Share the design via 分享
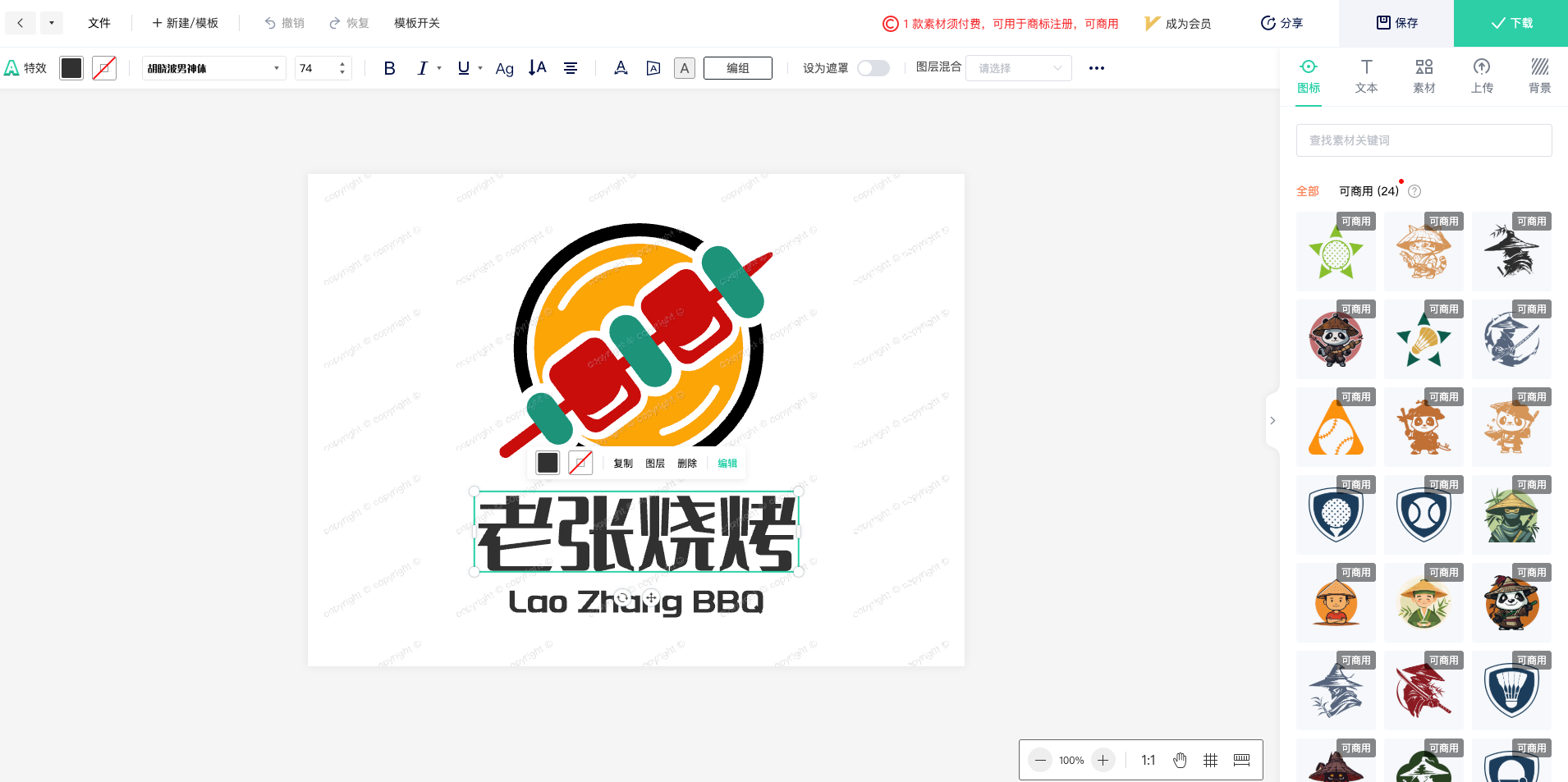The image size is (1568, 782). 1282,23
